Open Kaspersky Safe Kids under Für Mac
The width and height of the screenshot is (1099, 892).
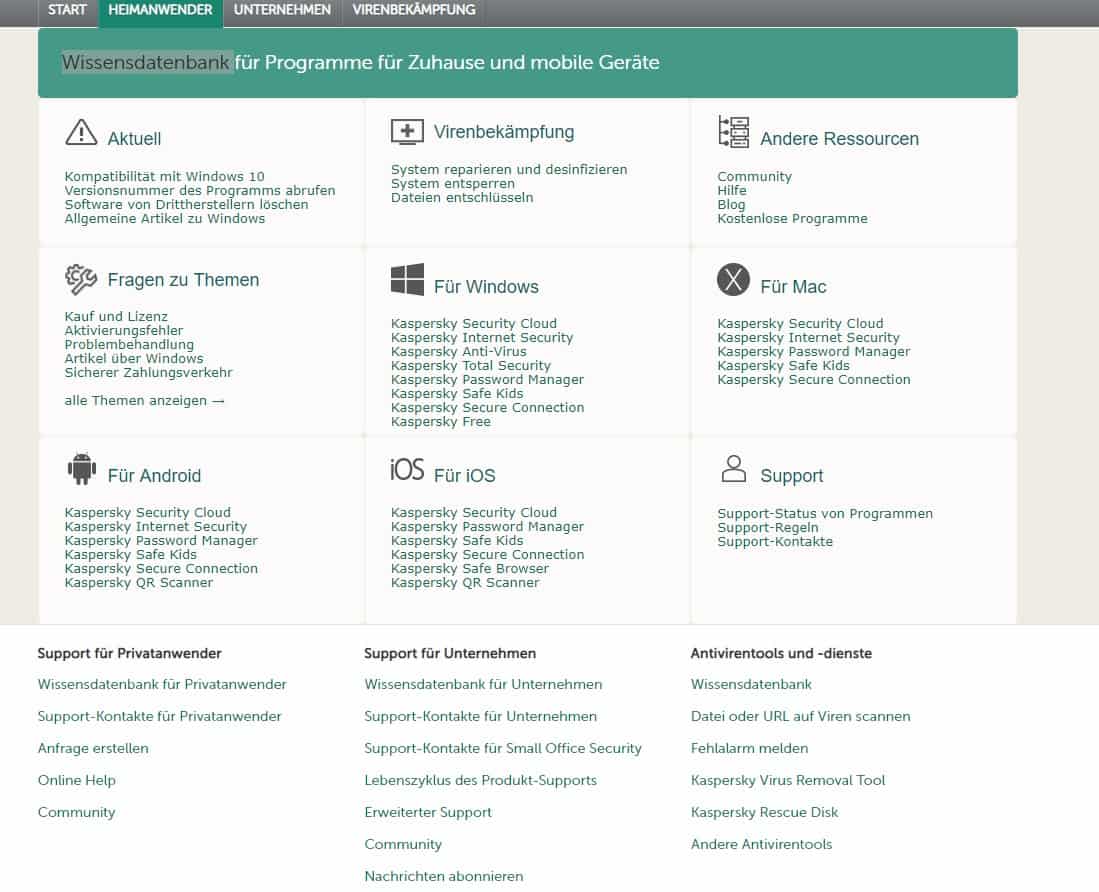click(784, 365)
